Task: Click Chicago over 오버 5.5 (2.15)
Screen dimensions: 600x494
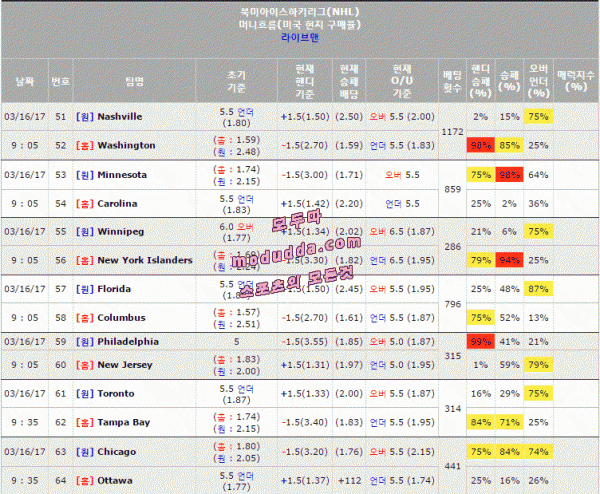Action: (402, 452)
